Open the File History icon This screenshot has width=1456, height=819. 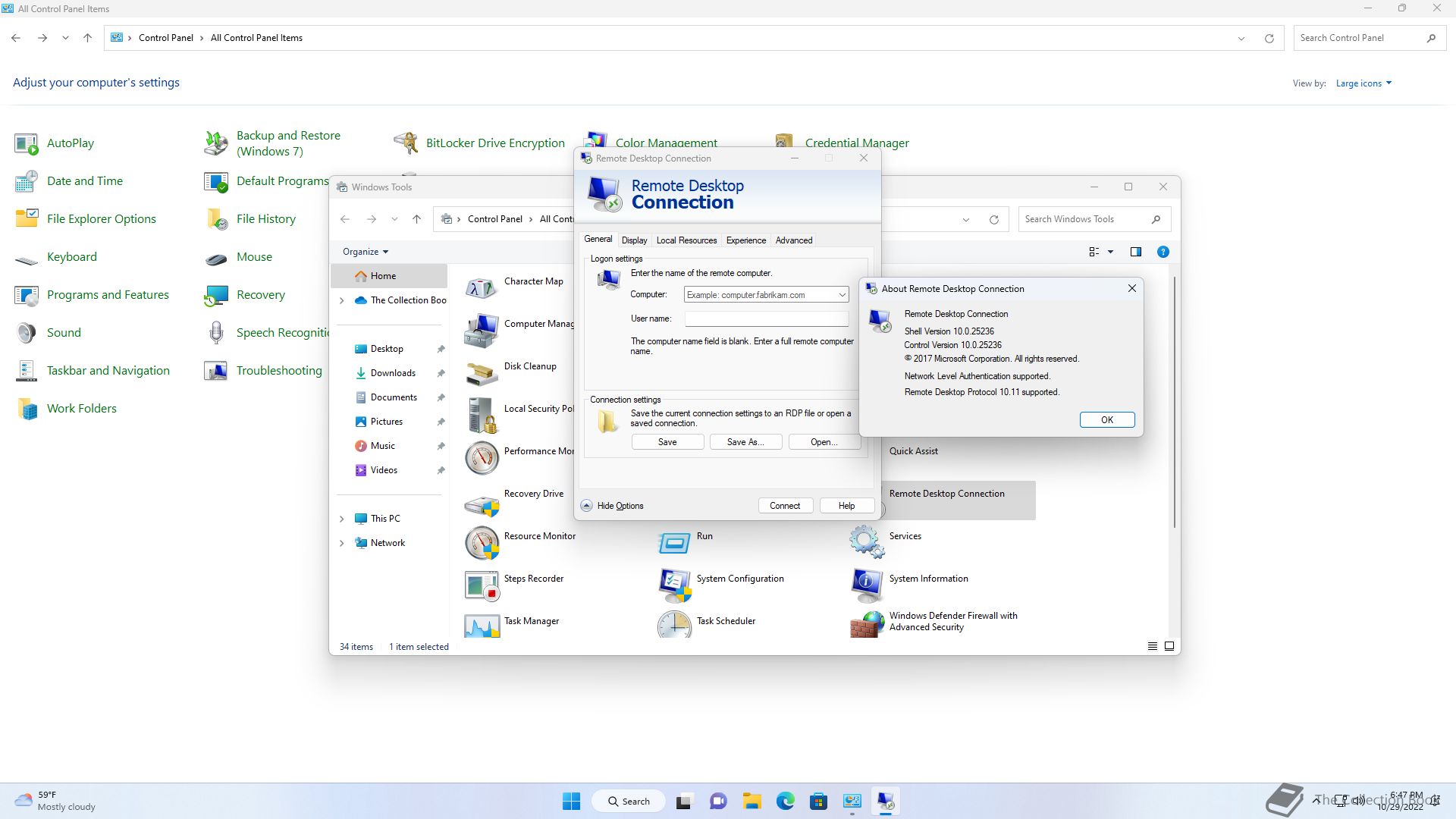click(x=216, y=219)
